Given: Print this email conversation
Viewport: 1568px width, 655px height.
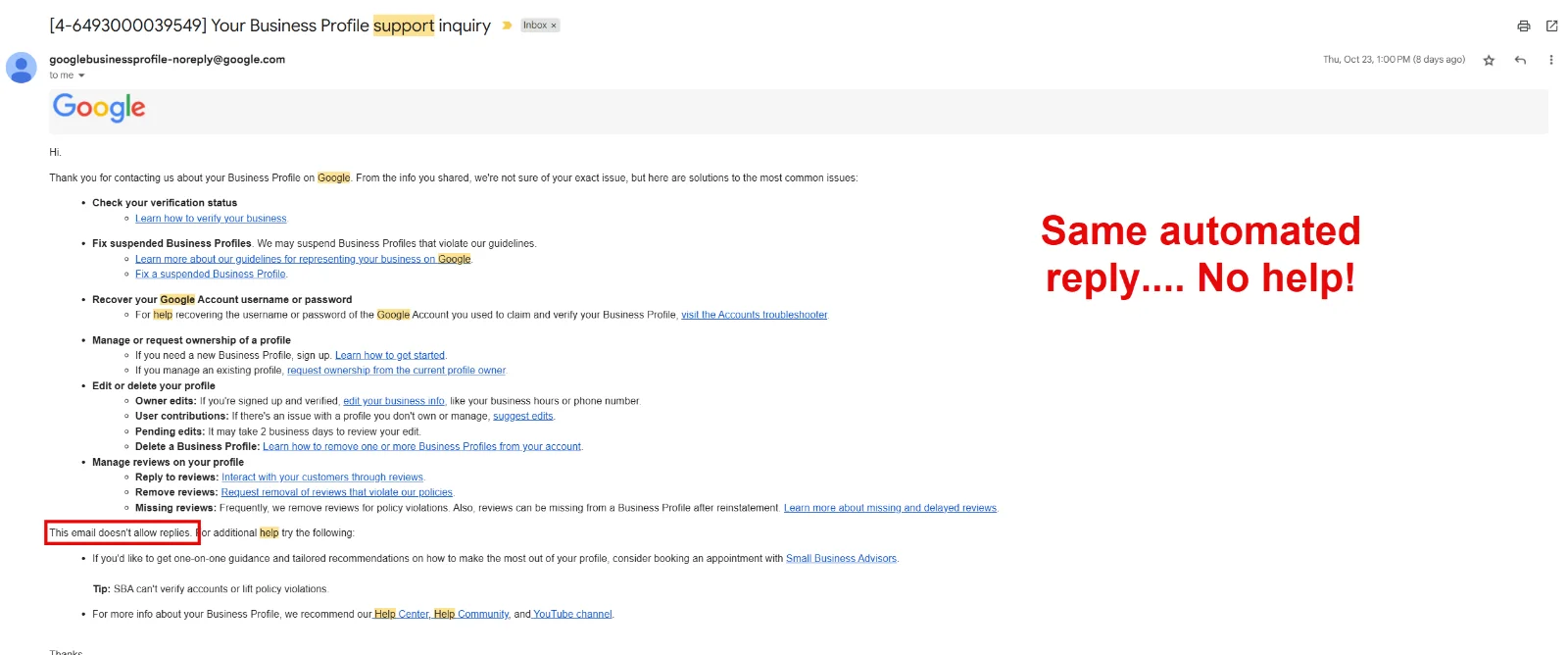Looking at the screenshot, I should click(1523, 26).
